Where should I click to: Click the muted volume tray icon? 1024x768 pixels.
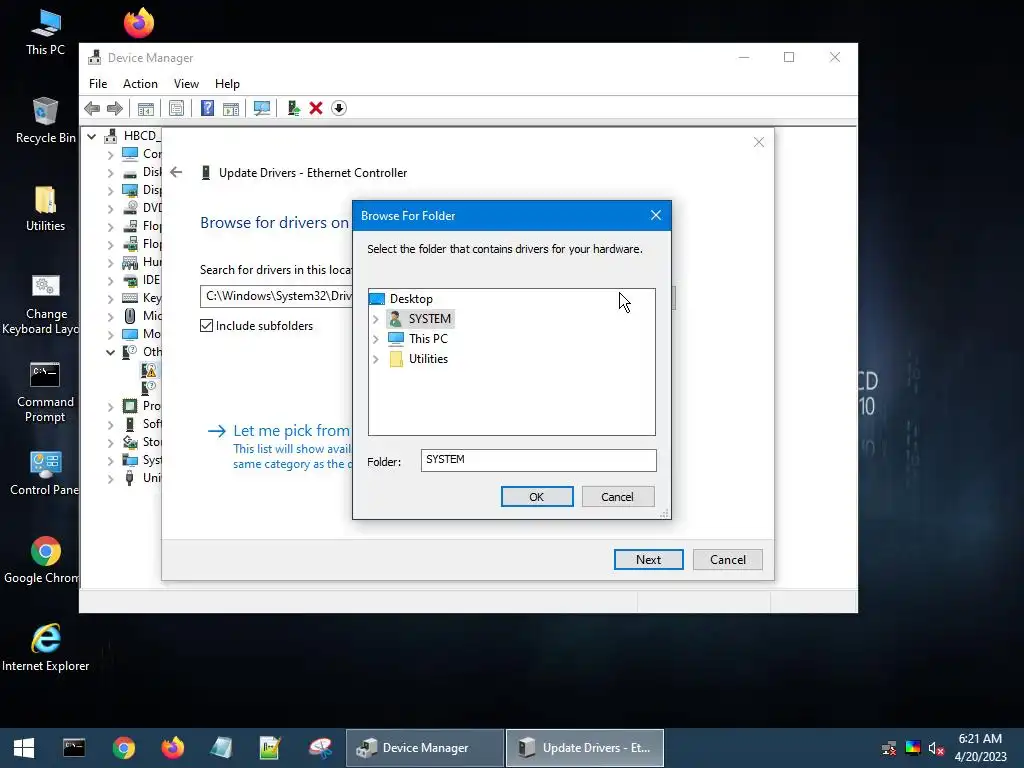click(x=936, y=748)
